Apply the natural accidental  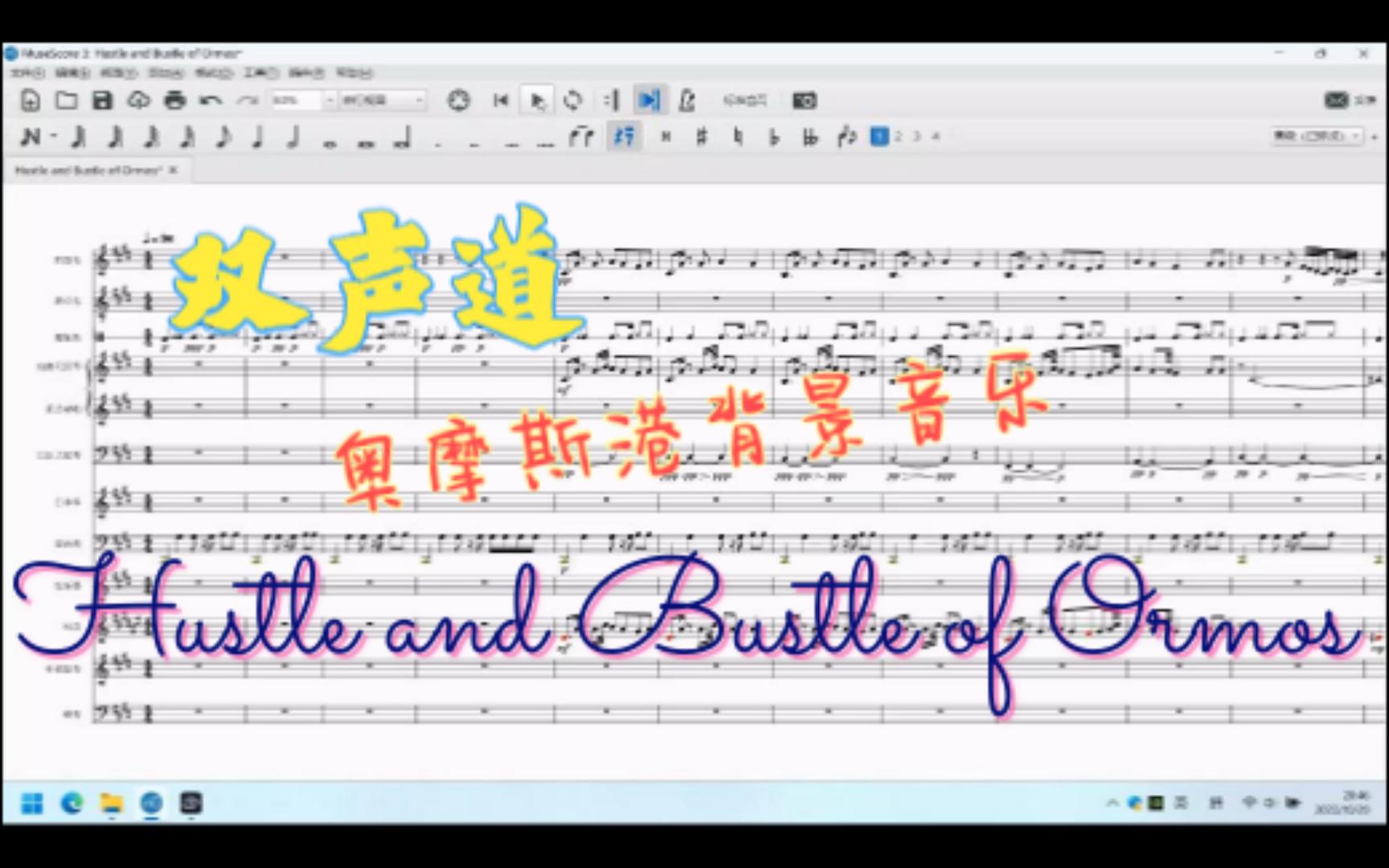(x=738, y=137)
